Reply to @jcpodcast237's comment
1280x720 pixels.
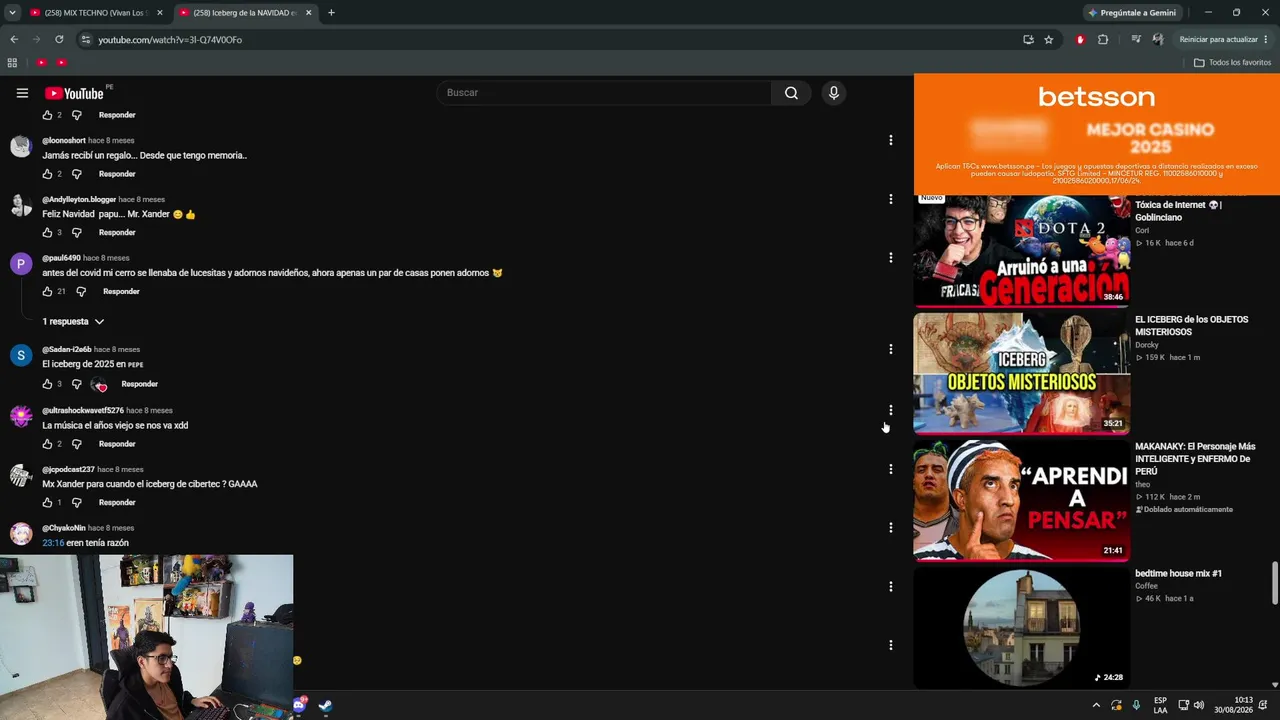[x=117, y=503]
